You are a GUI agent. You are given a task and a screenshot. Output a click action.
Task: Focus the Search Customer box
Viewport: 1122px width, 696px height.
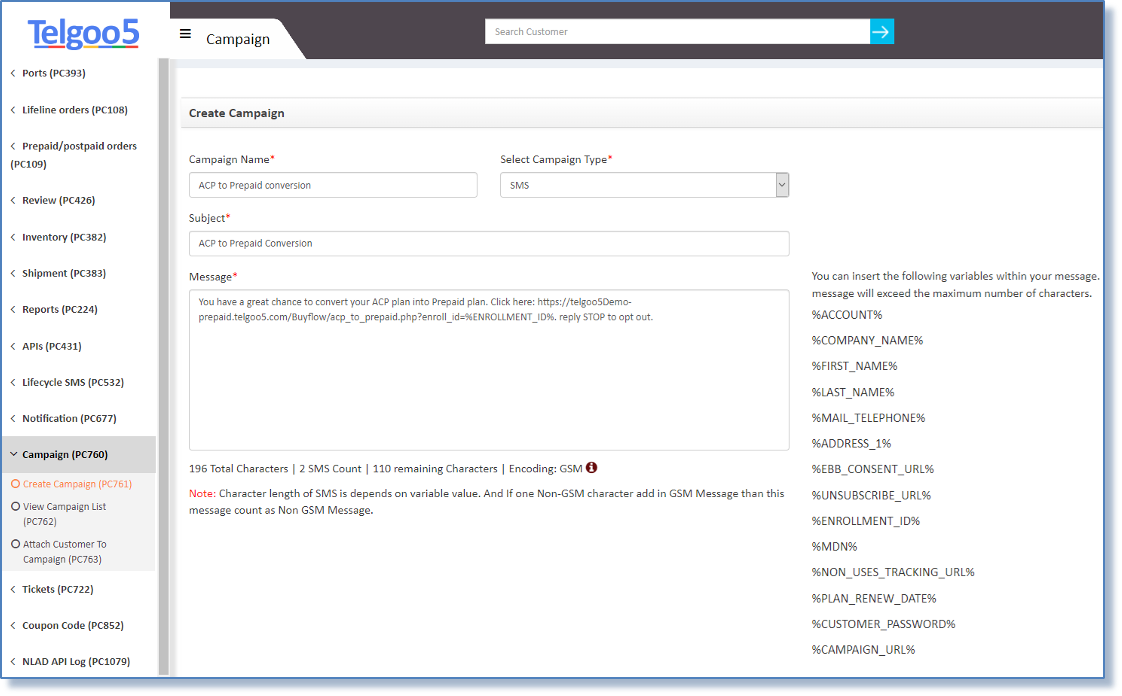point(677,32)
